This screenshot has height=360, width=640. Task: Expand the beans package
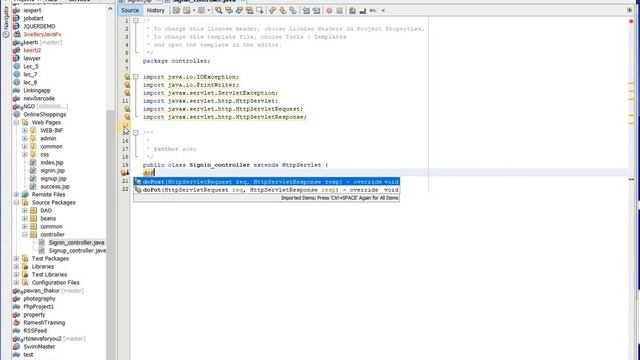(25, 218)
